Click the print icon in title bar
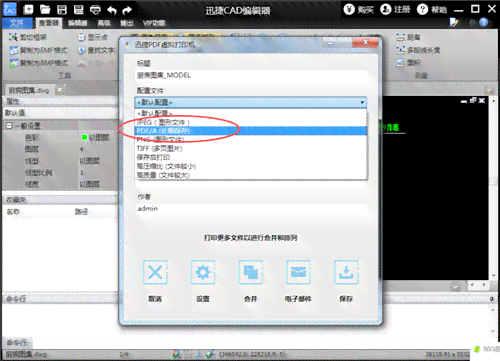 [x=95, y=10]
